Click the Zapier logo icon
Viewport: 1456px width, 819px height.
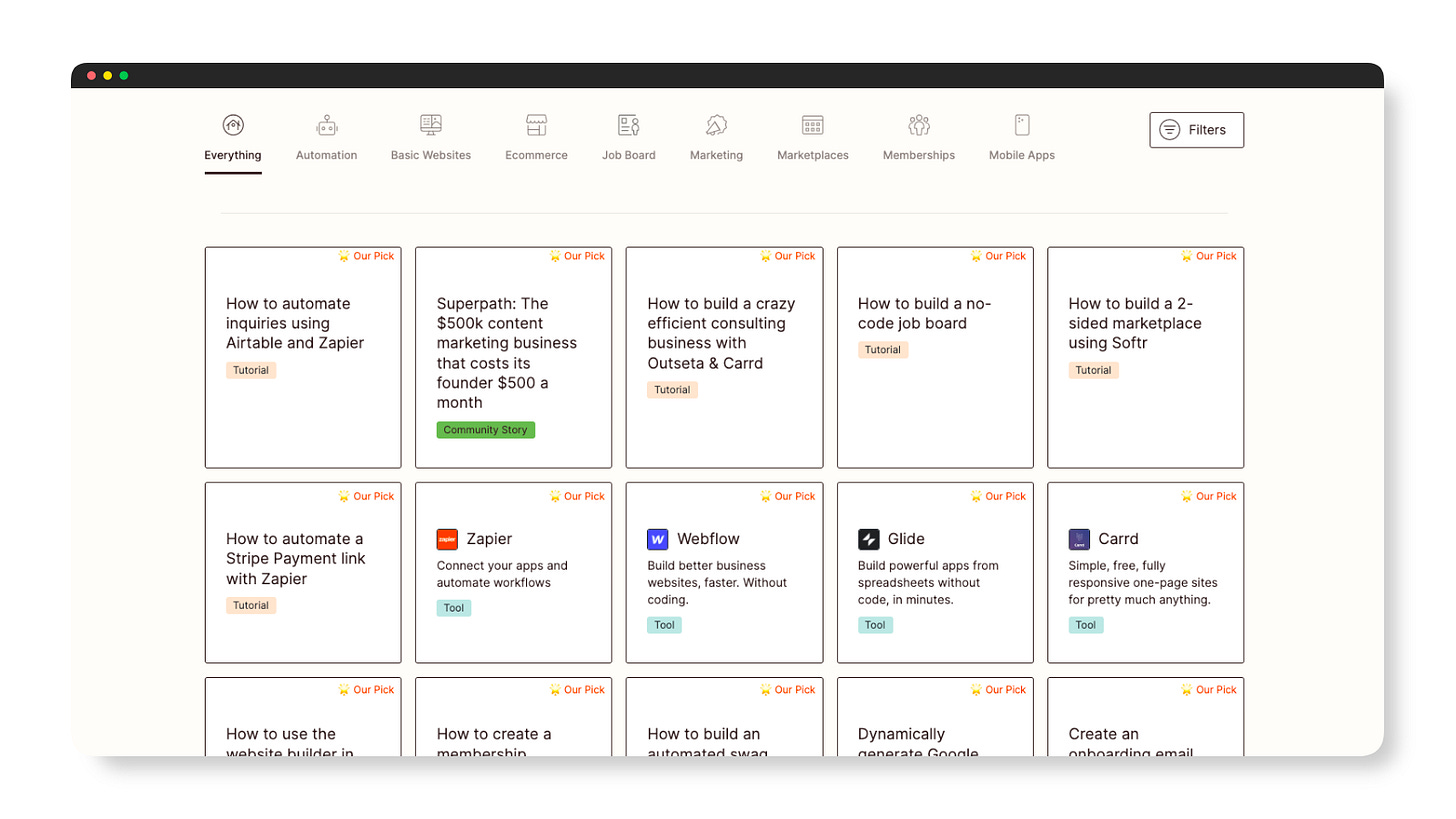tap(447, 539)
